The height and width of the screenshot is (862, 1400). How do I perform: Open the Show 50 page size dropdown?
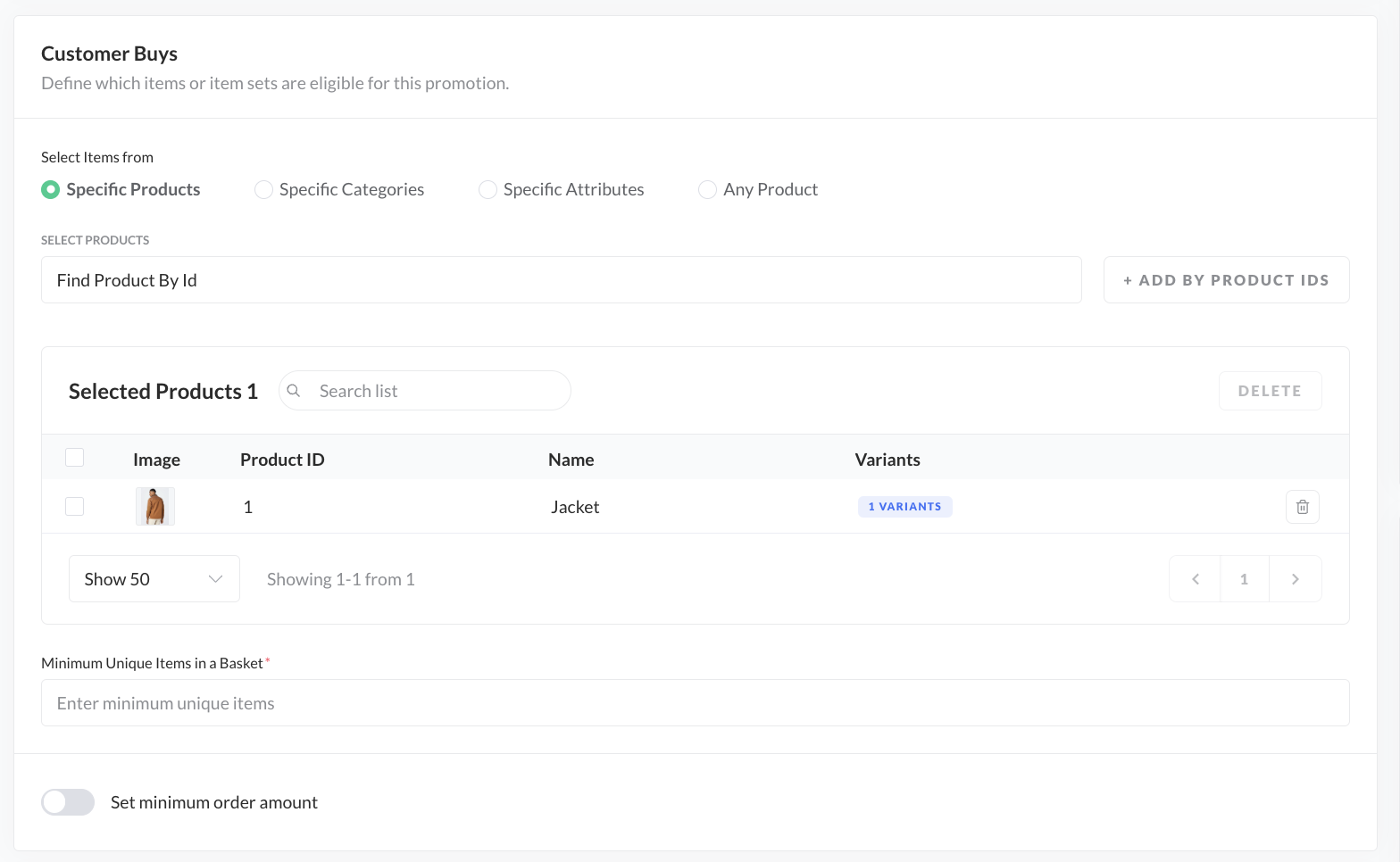(x=154, y=579)
